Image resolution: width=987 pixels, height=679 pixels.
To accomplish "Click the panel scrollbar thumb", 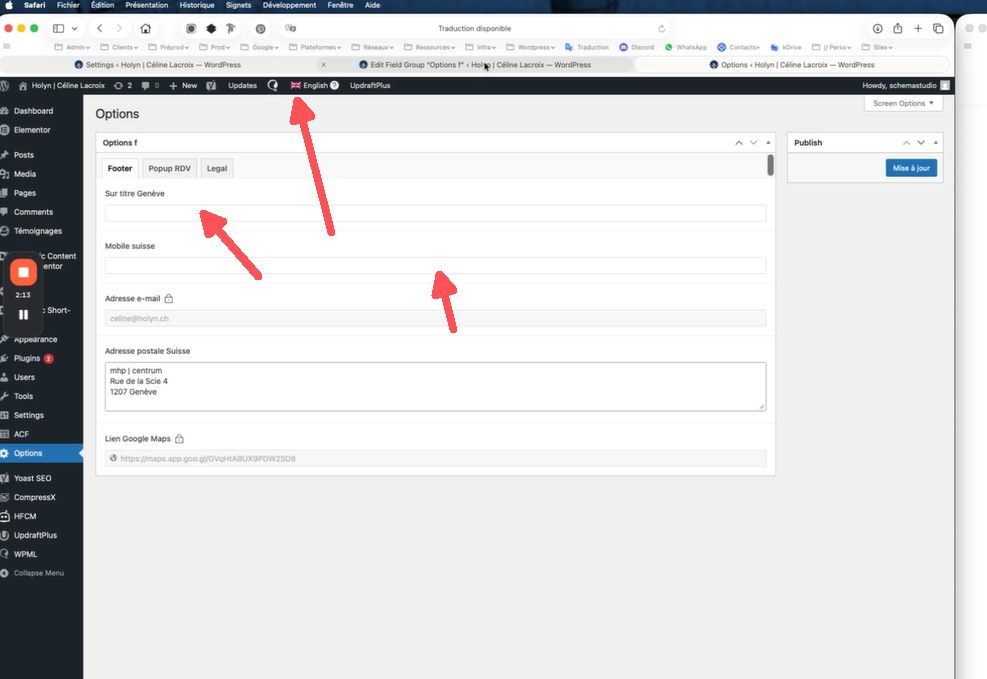I will (770, 166).
